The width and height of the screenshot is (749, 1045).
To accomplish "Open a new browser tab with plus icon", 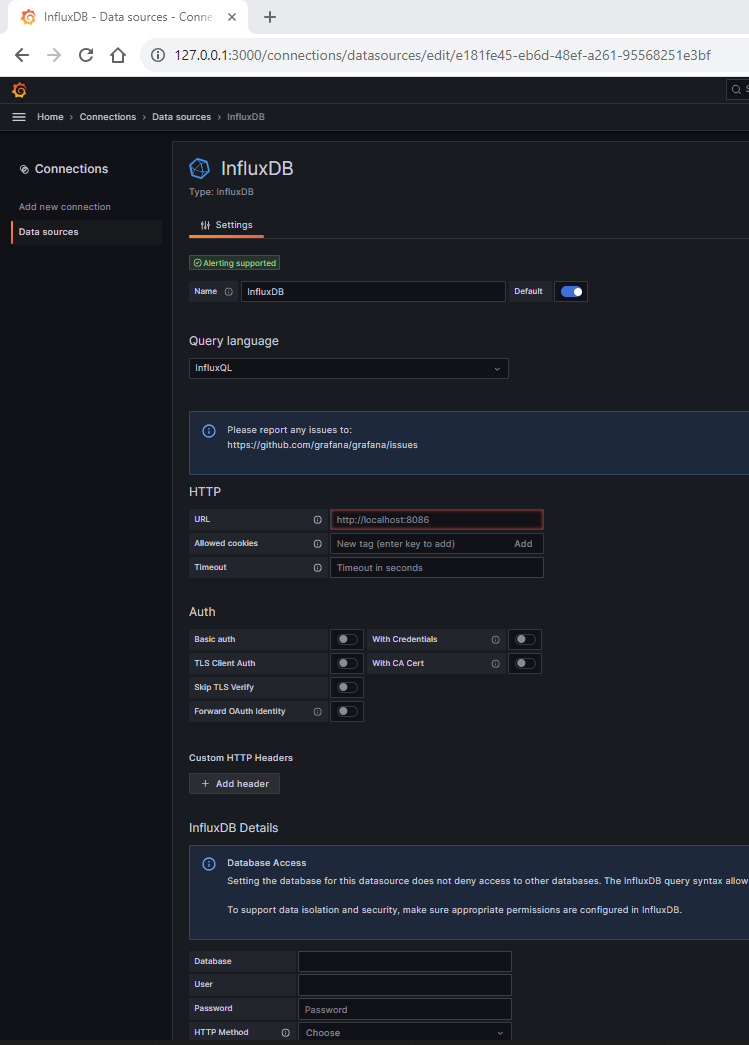I will (x=270, y=17).
